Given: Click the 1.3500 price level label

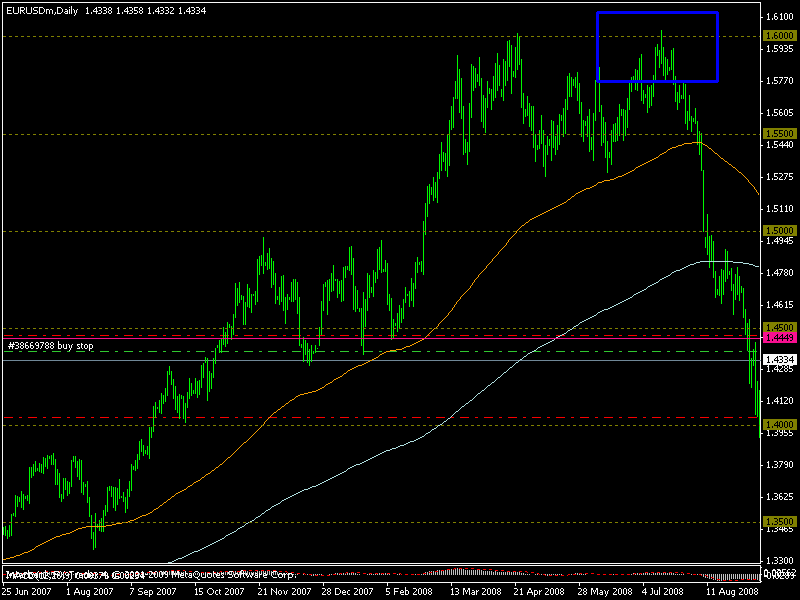Looking at the screenshot, I should (x=779, y=522).
